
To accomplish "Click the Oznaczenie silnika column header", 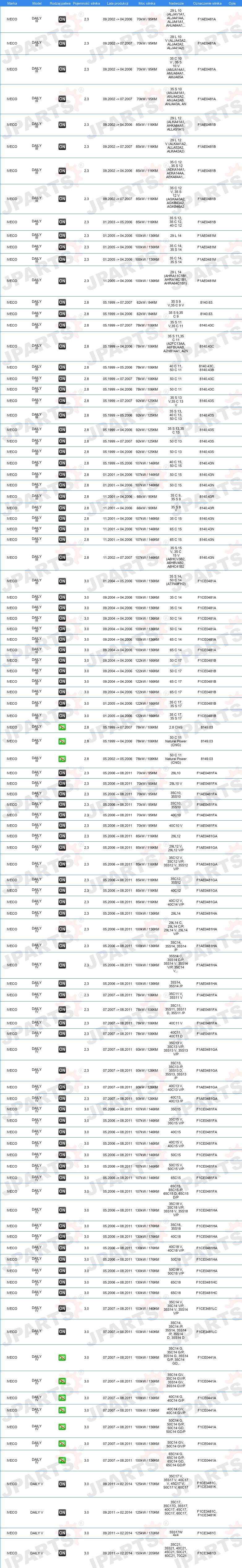I will pos(207,3).
